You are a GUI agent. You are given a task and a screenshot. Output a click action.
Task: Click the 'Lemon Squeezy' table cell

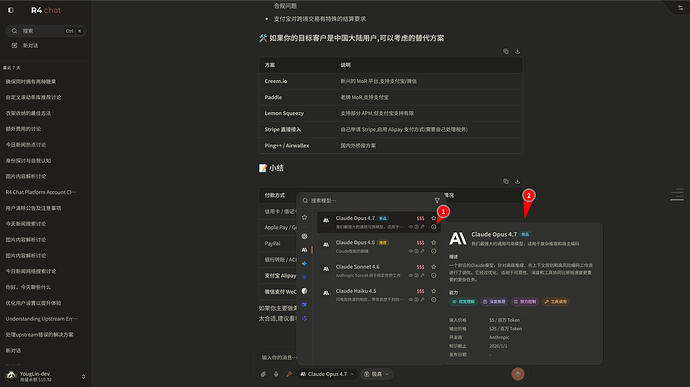pyautogui.click(x=284, y=113)
